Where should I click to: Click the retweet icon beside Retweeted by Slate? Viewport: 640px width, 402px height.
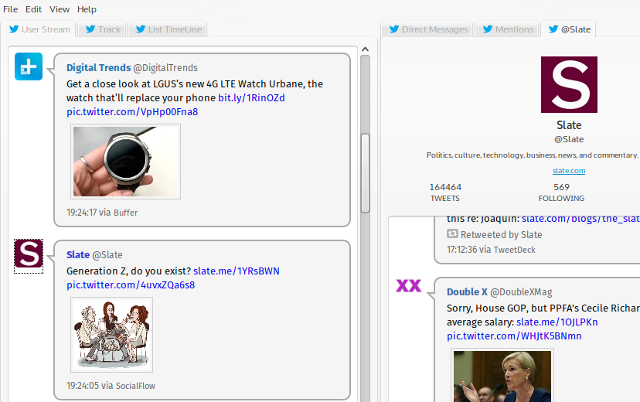tap(452, 234)
